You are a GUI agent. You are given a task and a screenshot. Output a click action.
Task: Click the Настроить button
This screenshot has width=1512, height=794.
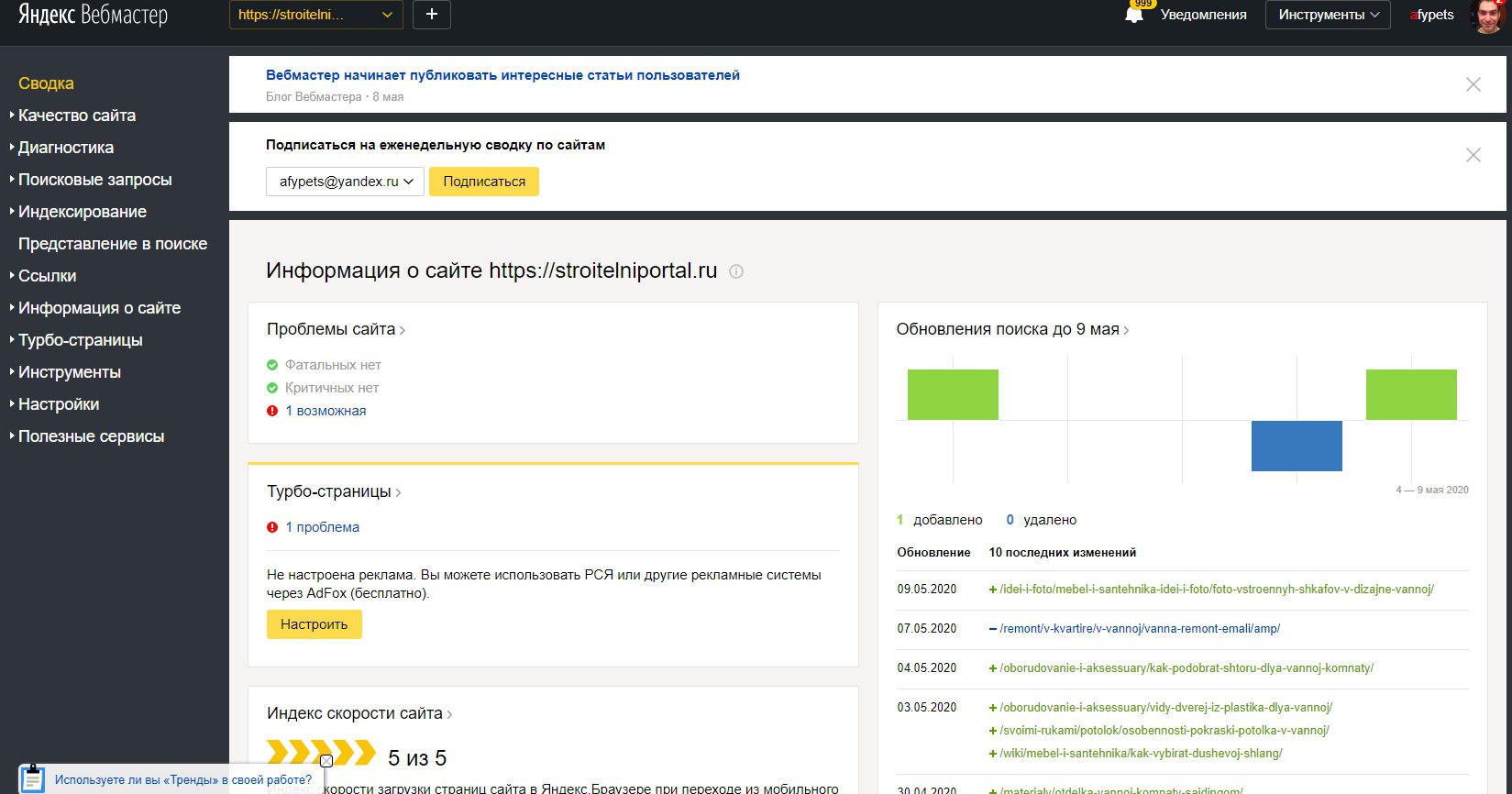tap(315, 624)
